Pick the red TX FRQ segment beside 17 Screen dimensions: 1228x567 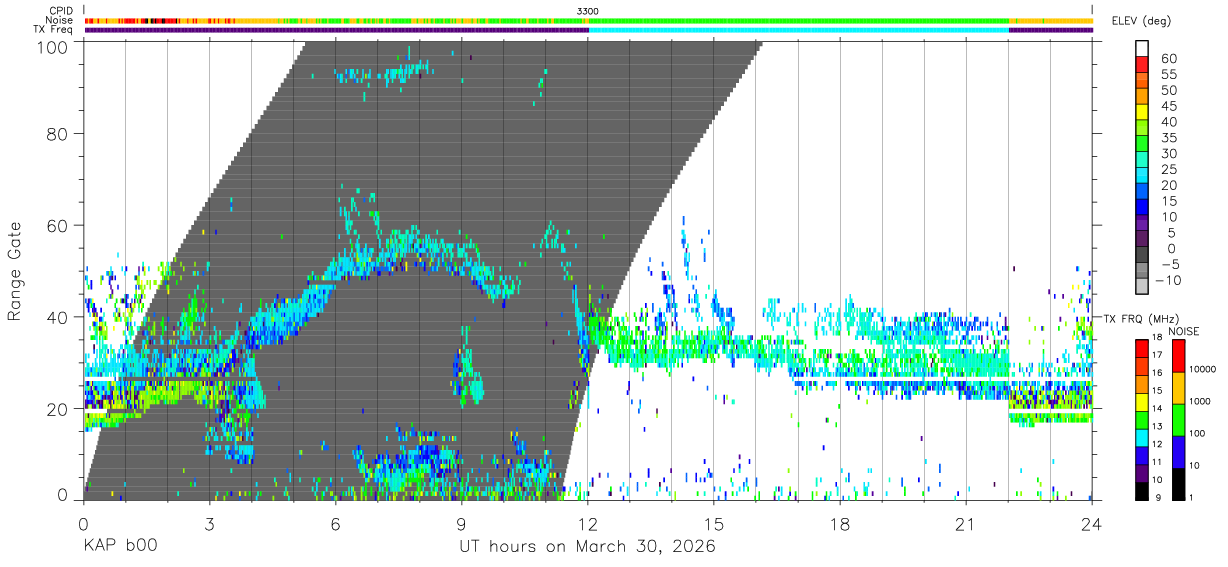coord(1143,348)
